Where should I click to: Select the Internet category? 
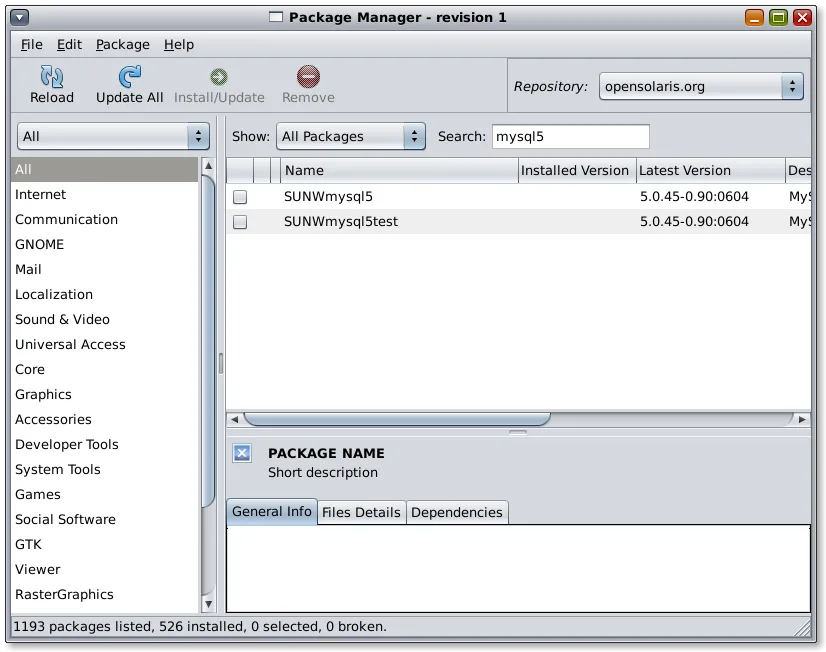104,195
